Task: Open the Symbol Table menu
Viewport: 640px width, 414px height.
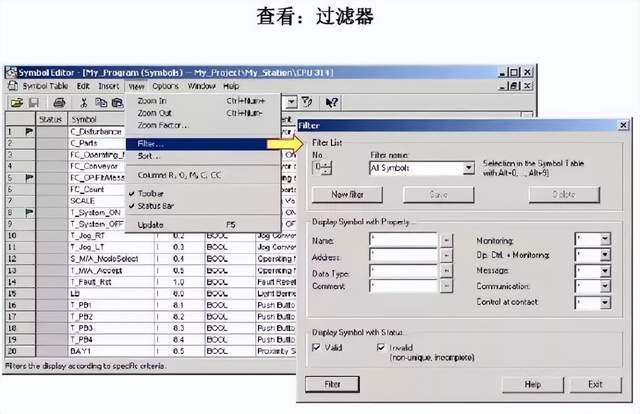Action: [x=45, y=86]
